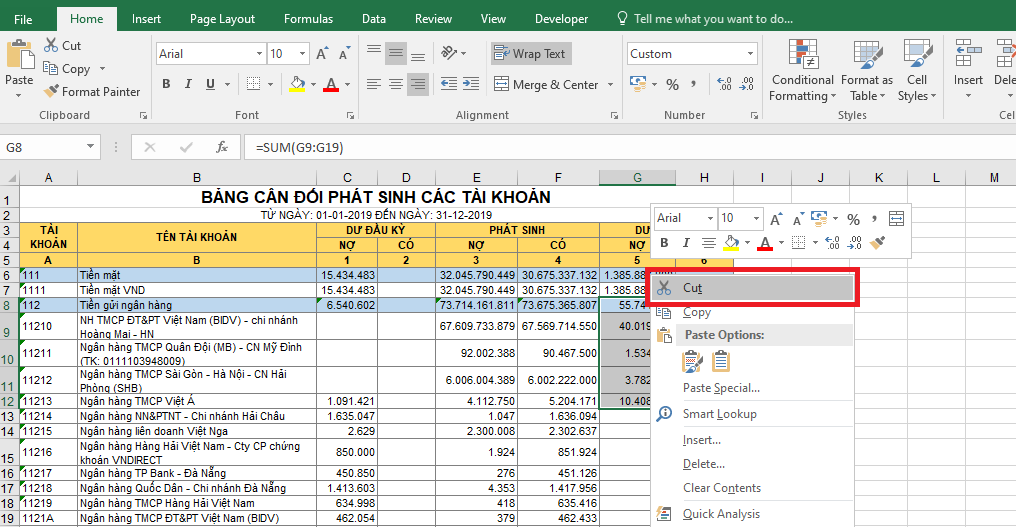Click Cut in the context menu
This screenshot has width=1016, height=527.
click(x=692, y=287)
